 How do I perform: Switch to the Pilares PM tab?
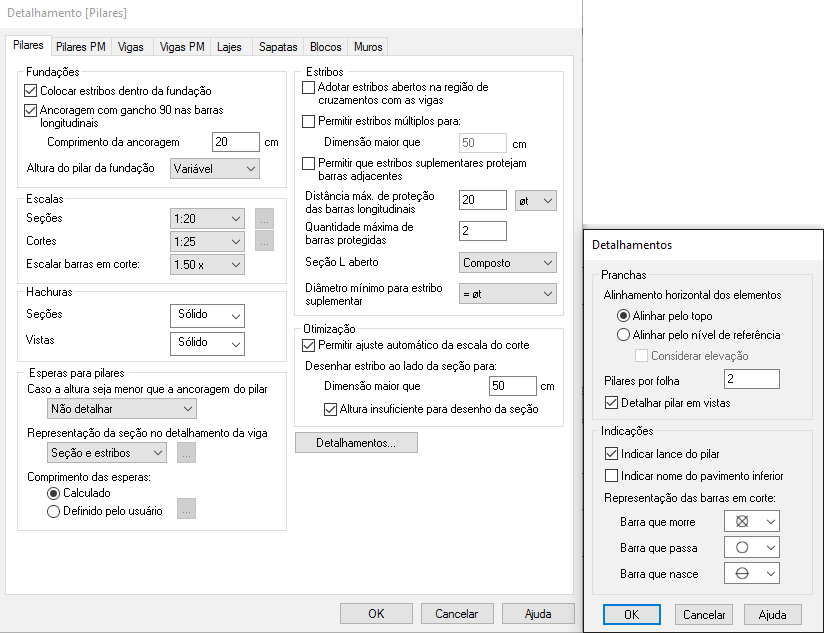click(x=80, y=47)
